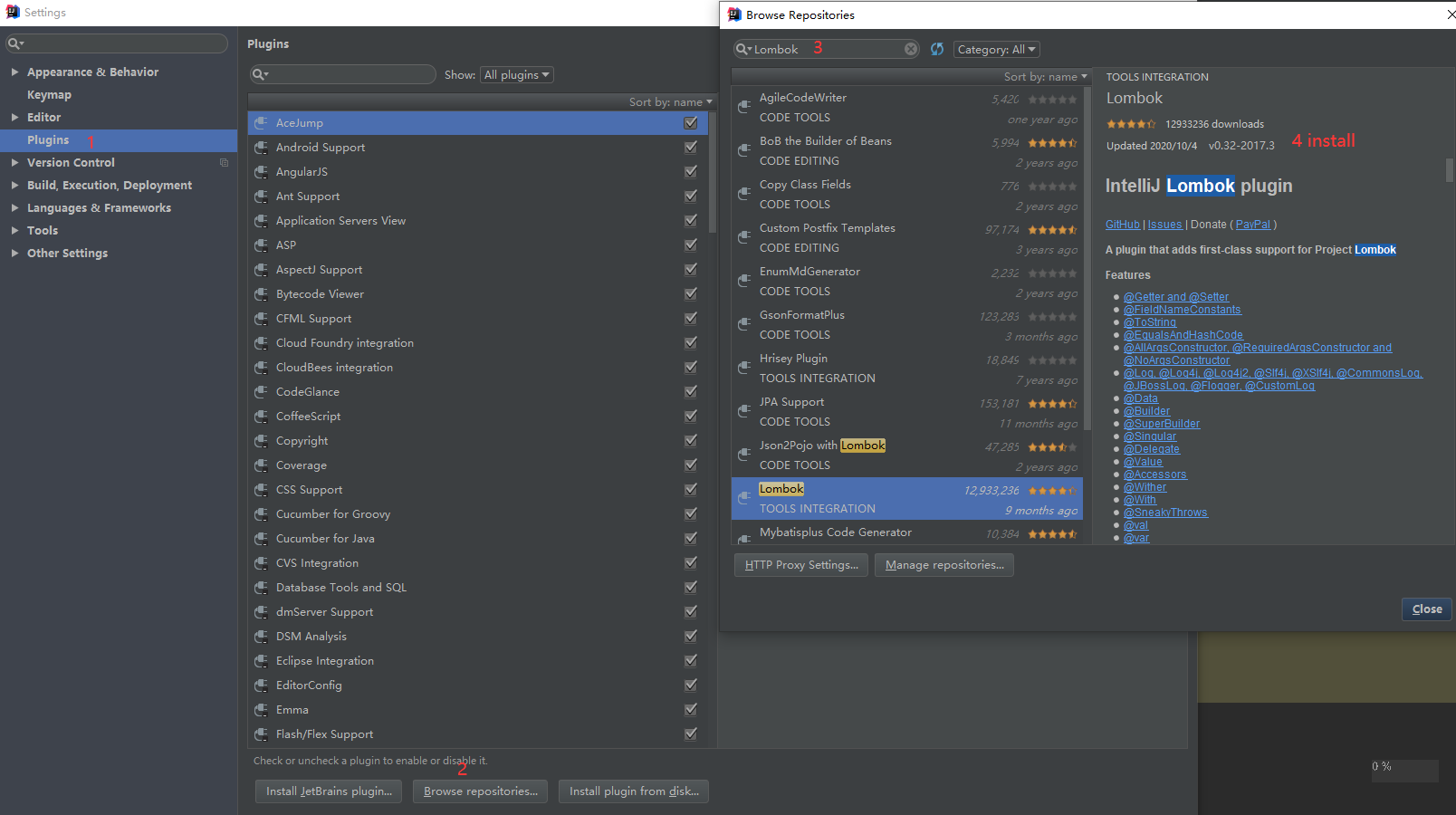
Task: Click the Browse Repositories window IntelliJ icon
Action: click(x=734, y=14)
